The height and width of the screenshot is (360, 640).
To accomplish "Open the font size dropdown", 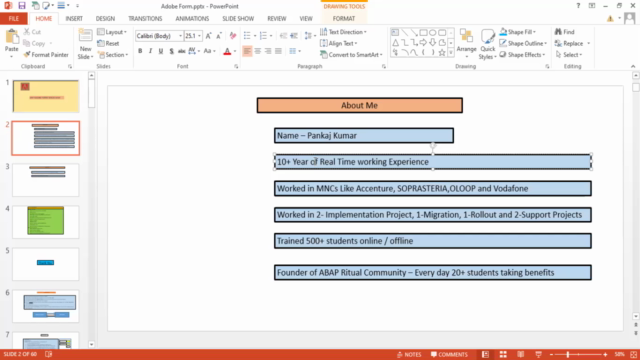I will 200,36.
